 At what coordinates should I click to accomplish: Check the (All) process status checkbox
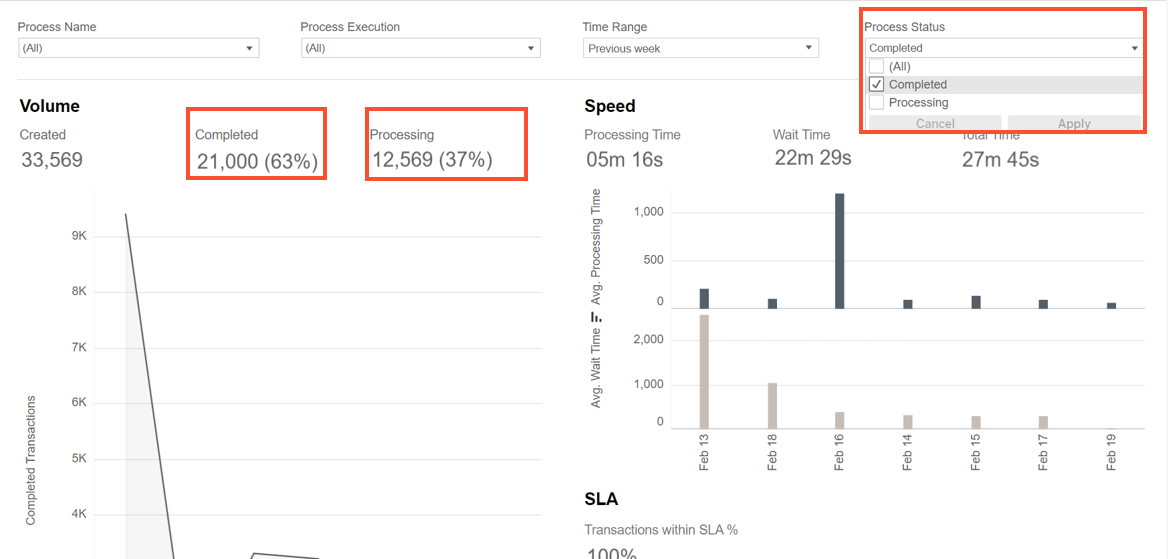[x=876, y=66]
